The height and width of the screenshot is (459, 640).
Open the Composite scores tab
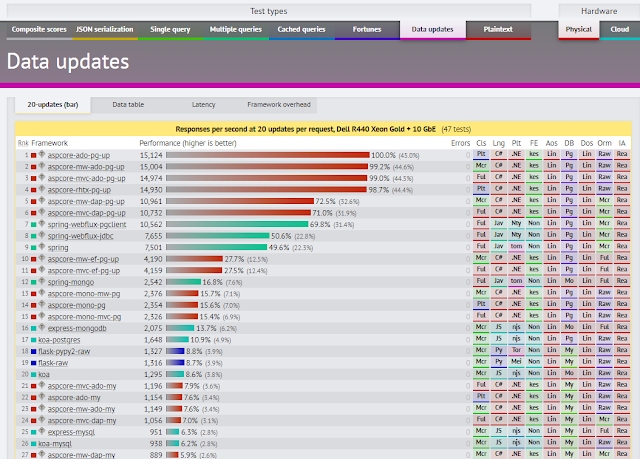(39, 29)
